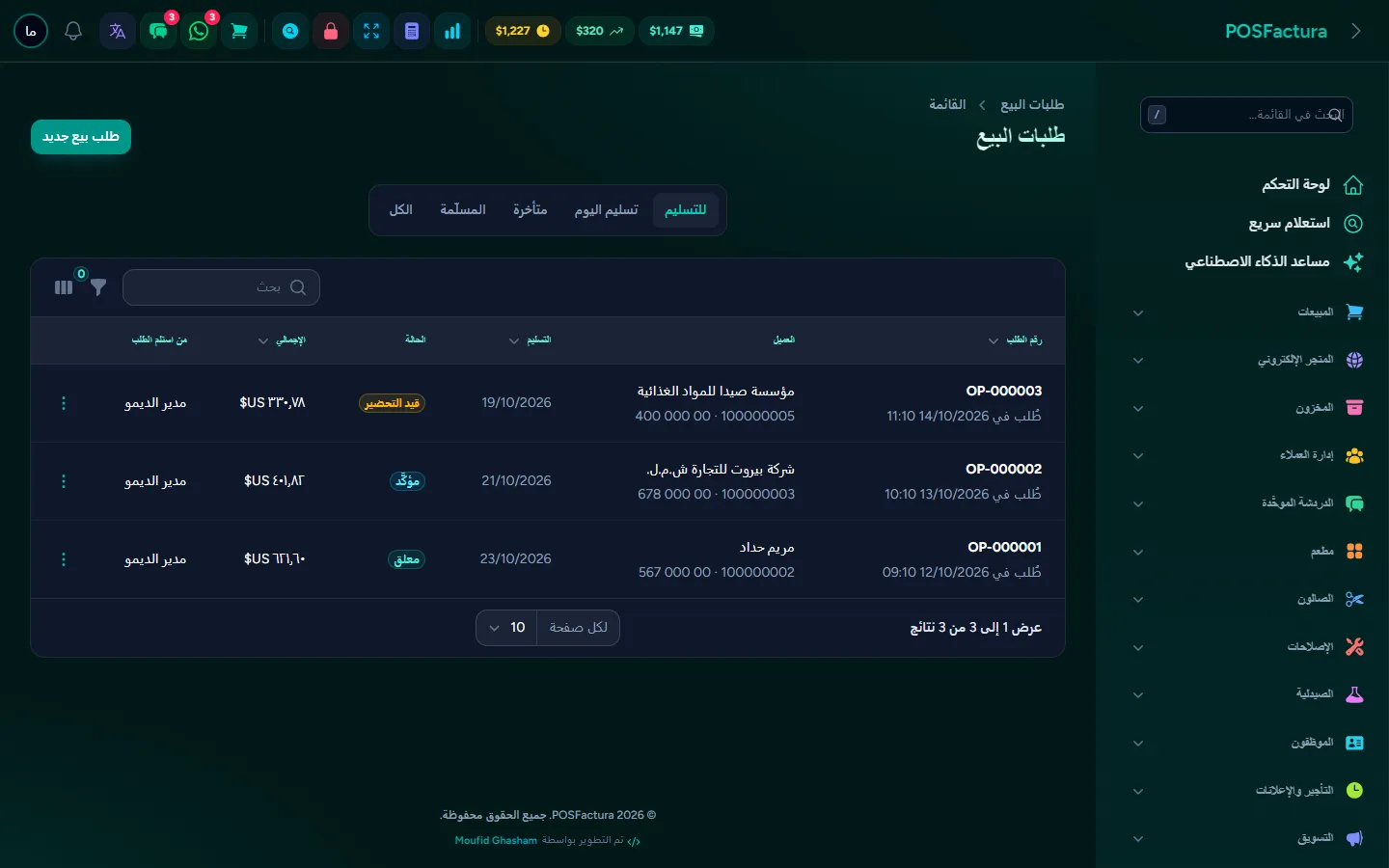This screenshot has height=868, width=1389.
Task: Click order number OP-000003
Action: pyautogui.click(x=1004, y=391)
